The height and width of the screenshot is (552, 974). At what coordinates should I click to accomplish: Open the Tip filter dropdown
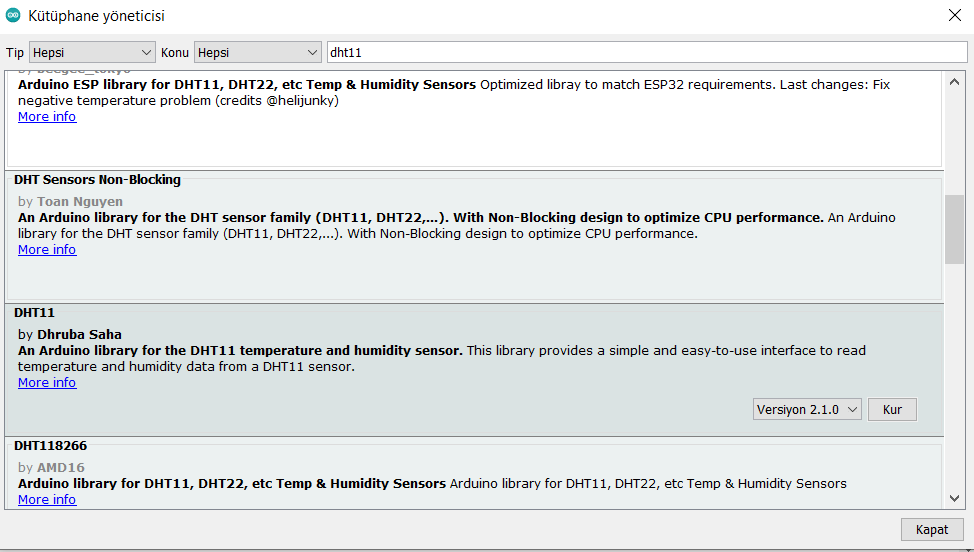click(x=91, y=52)
